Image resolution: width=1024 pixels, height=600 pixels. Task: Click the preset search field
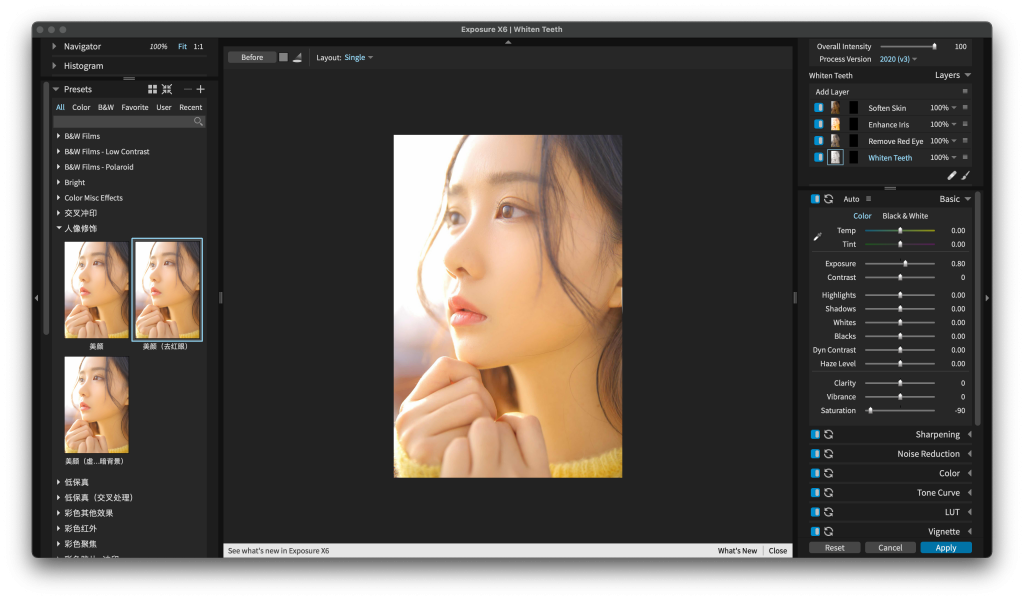129,121
